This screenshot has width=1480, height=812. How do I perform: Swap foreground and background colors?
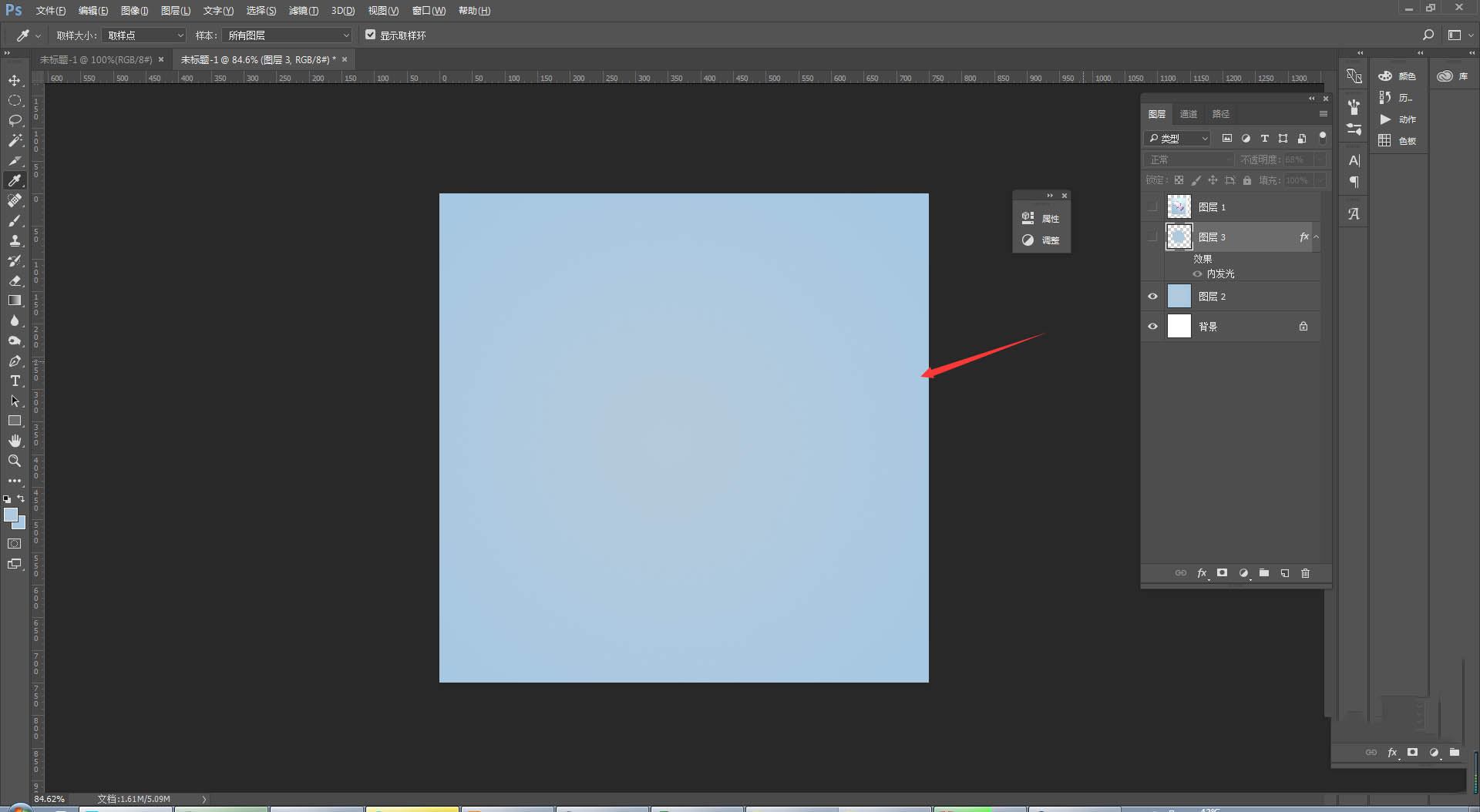22,498
